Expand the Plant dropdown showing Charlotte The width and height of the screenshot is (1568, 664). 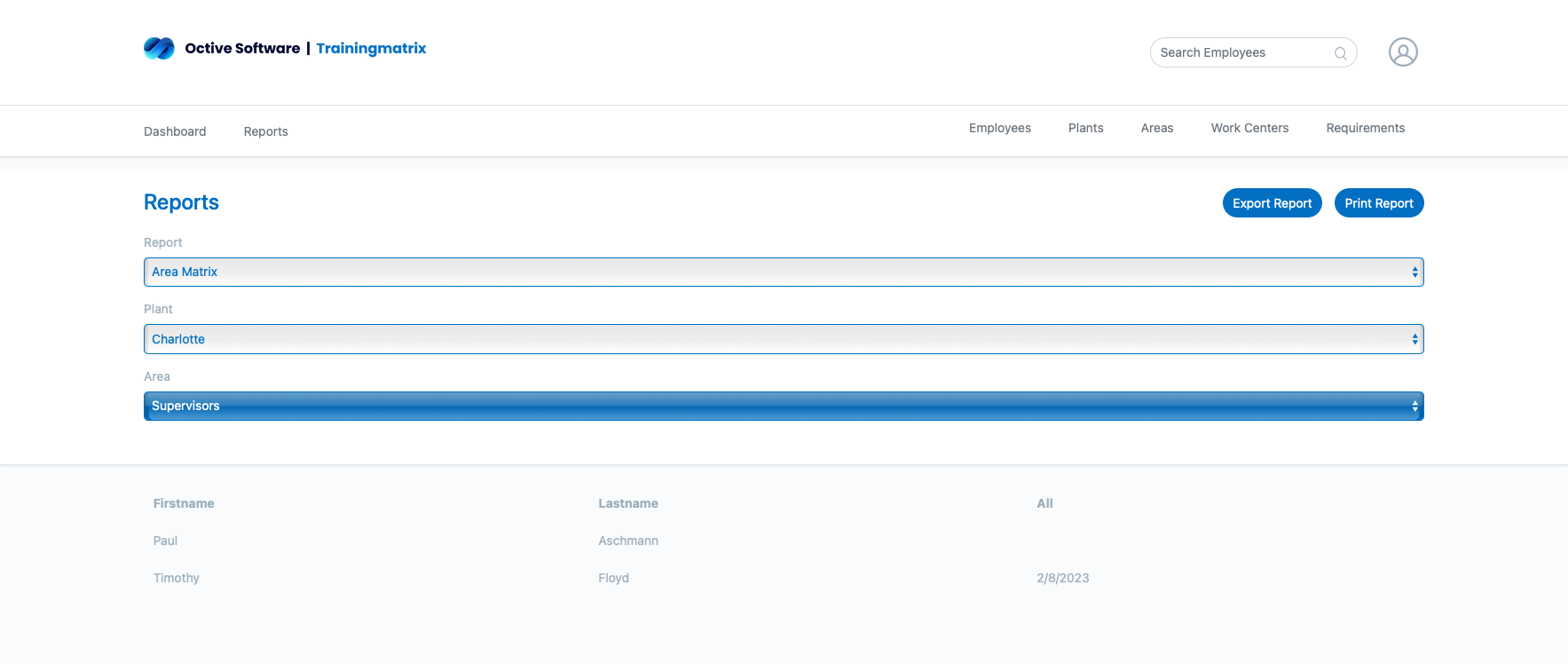point(783,339)
